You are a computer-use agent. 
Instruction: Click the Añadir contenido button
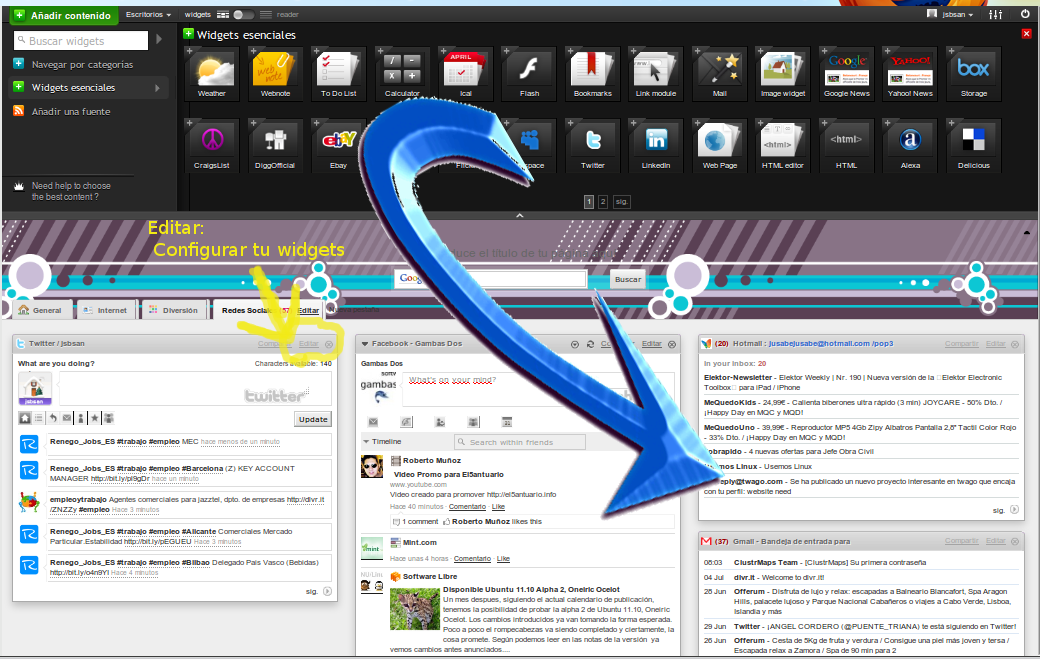coord(64,15)
